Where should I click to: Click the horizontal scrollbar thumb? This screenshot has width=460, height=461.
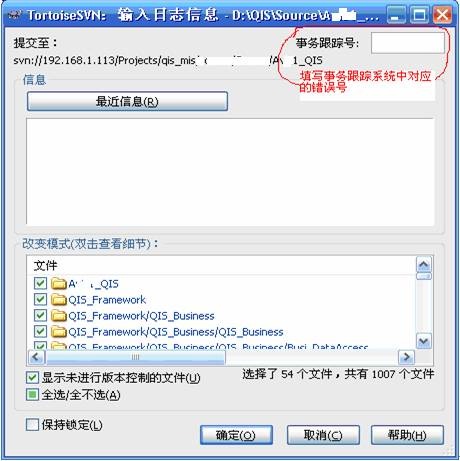point(135,357)
